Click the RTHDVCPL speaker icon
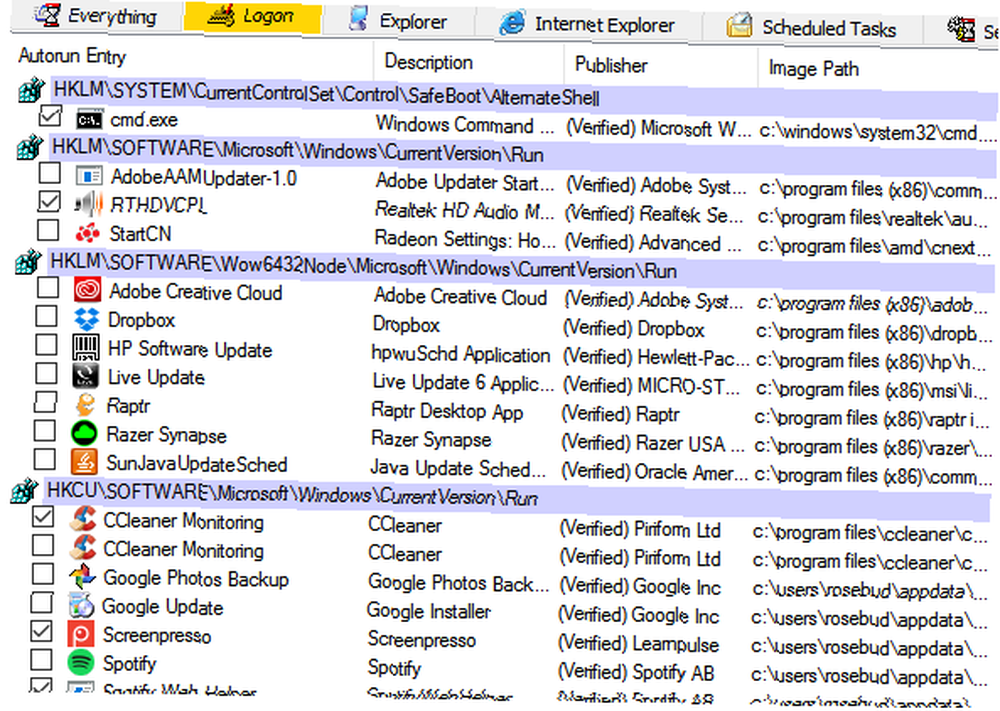This screenshot has width=1000, height=711. click(x=88, y=205)
